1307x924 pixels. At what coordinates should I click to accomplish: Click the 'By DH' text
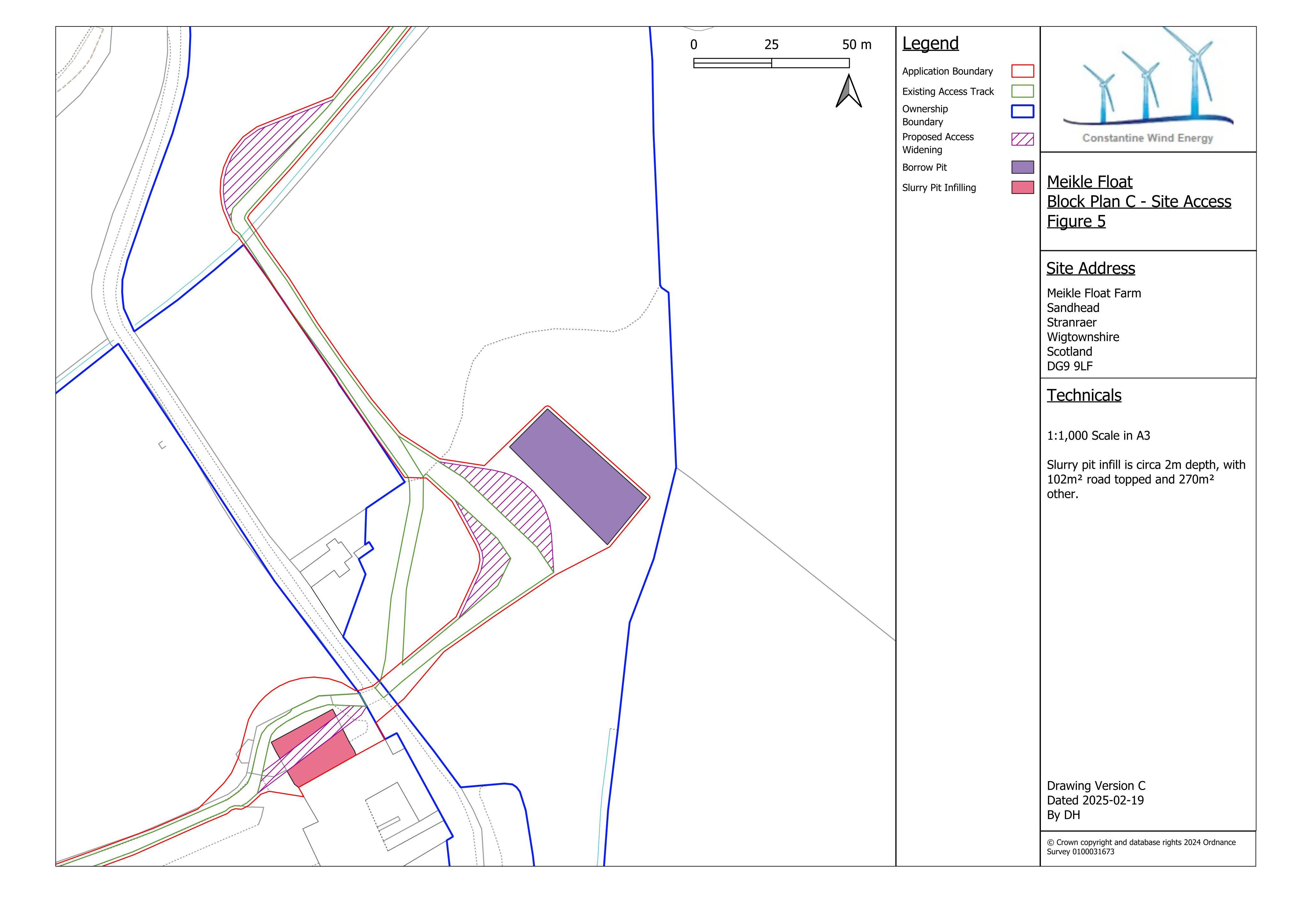tap(1063, 815)
